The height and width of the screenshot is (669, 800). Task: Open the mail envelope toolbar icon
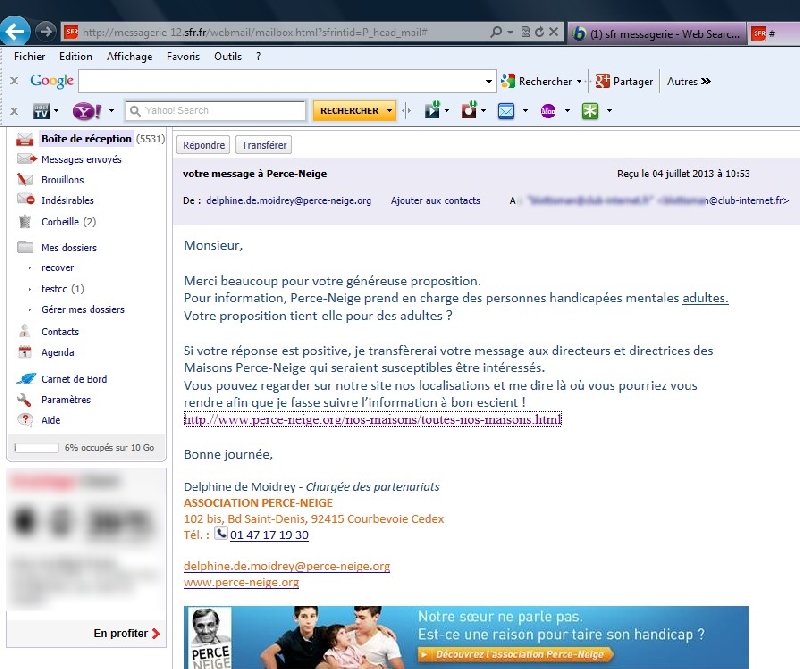tap(506, 111)
